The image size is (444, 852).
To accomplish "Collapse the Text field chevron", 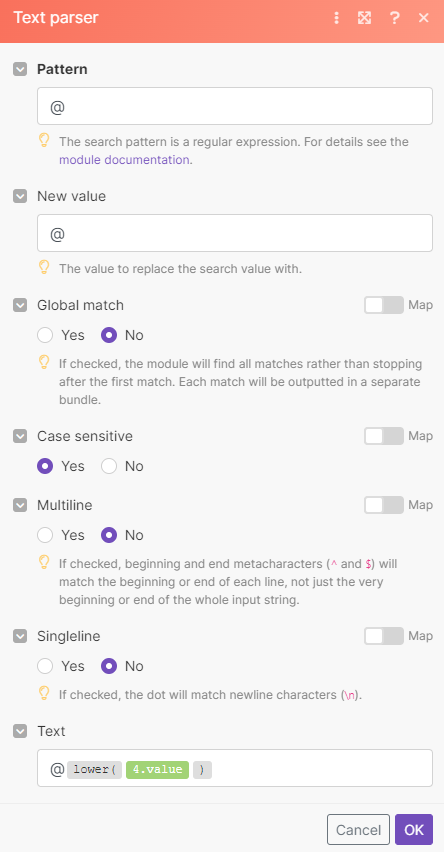I will (x=20, y=731).
